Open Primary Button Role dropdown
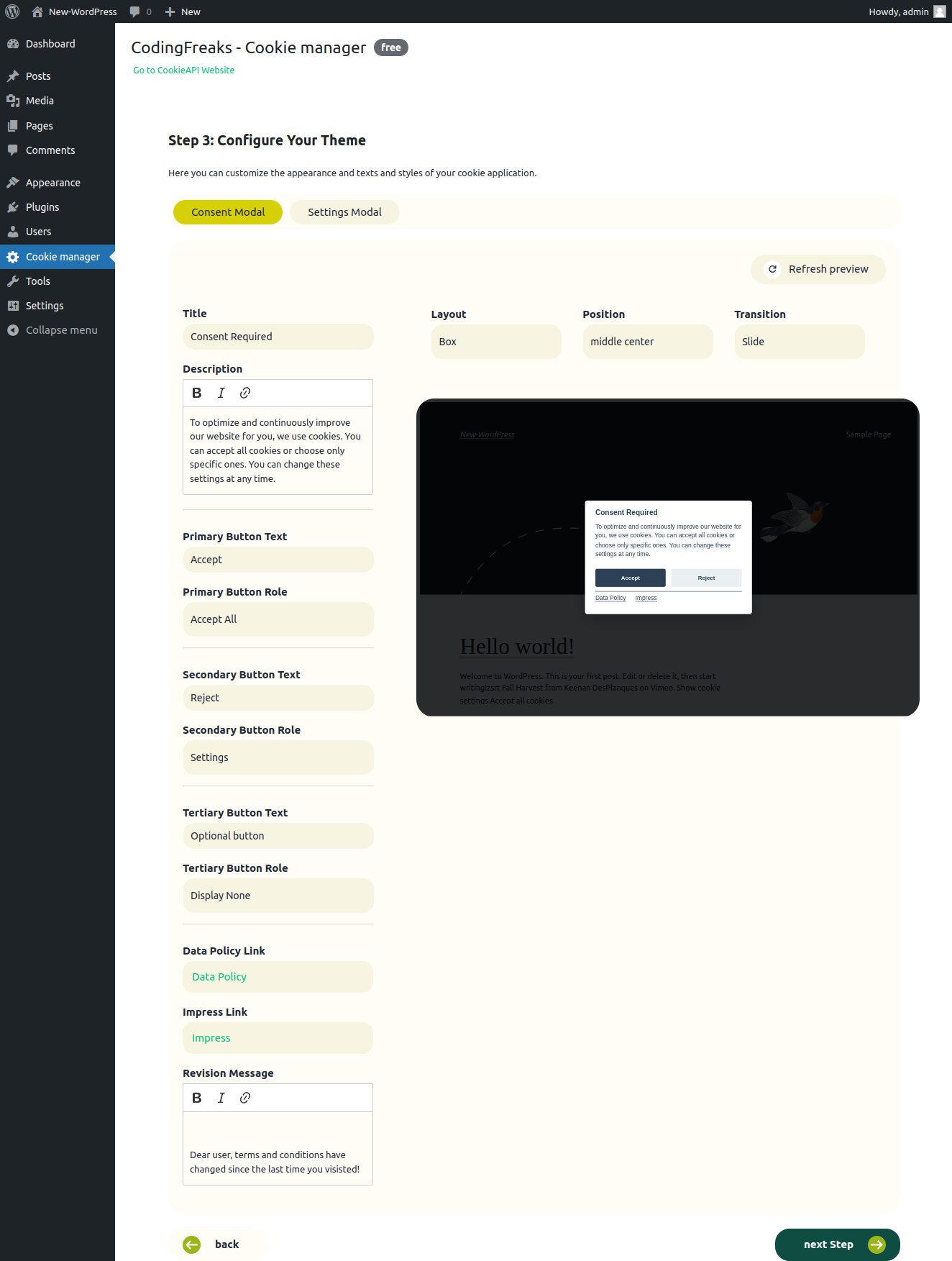Viewport: 952px width, 1261px height. (x=278, y=619)
